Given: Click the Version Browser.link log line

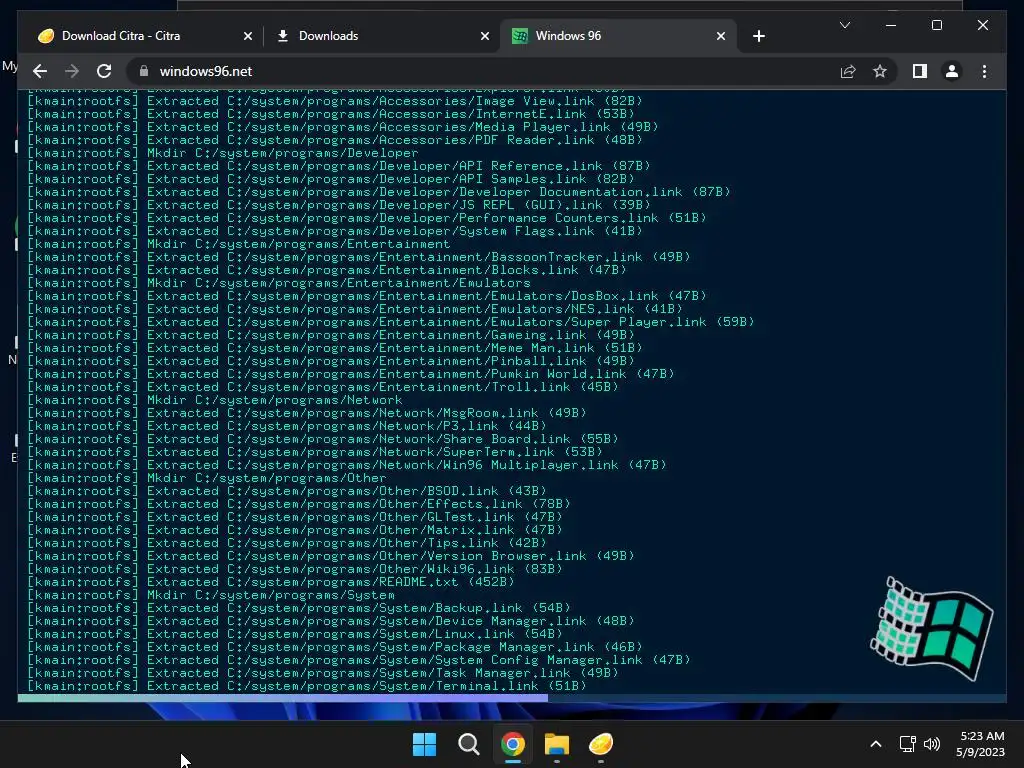Looking at the screenshot, I should [330, 556].
